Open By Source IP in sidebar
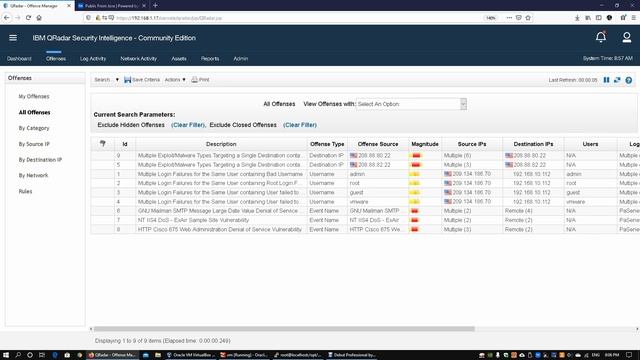Image resolution: width=640 pixels, height=360 pixels. pos(34,144)
